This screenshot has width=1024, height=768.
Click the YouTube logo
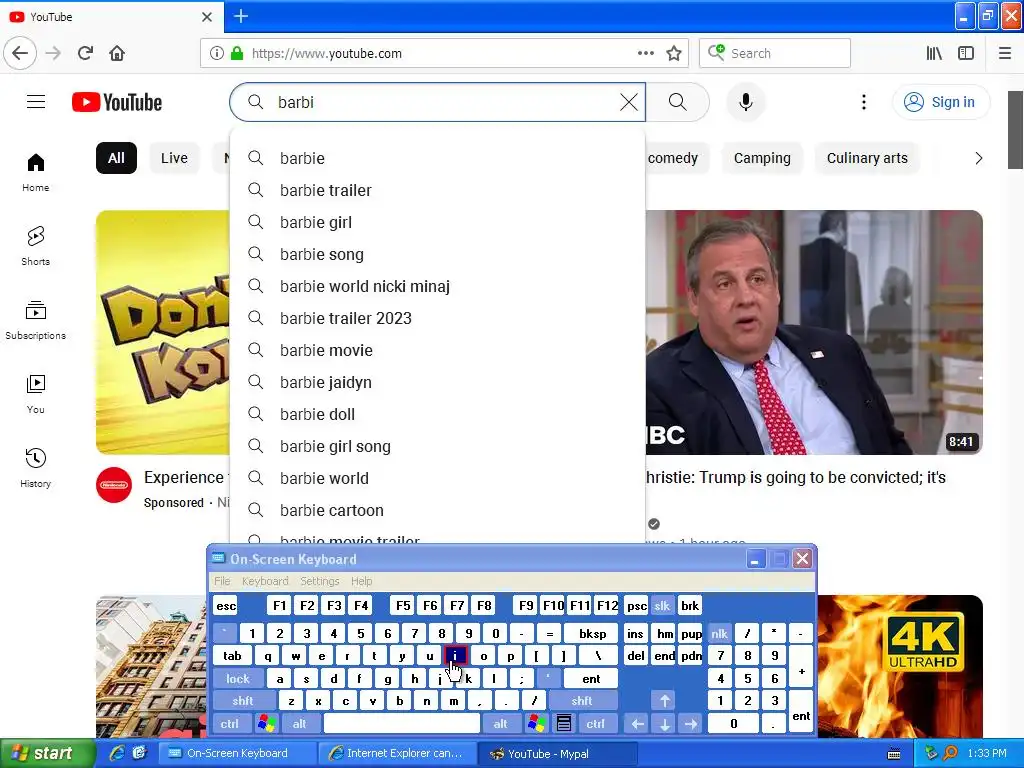(117, 103)
